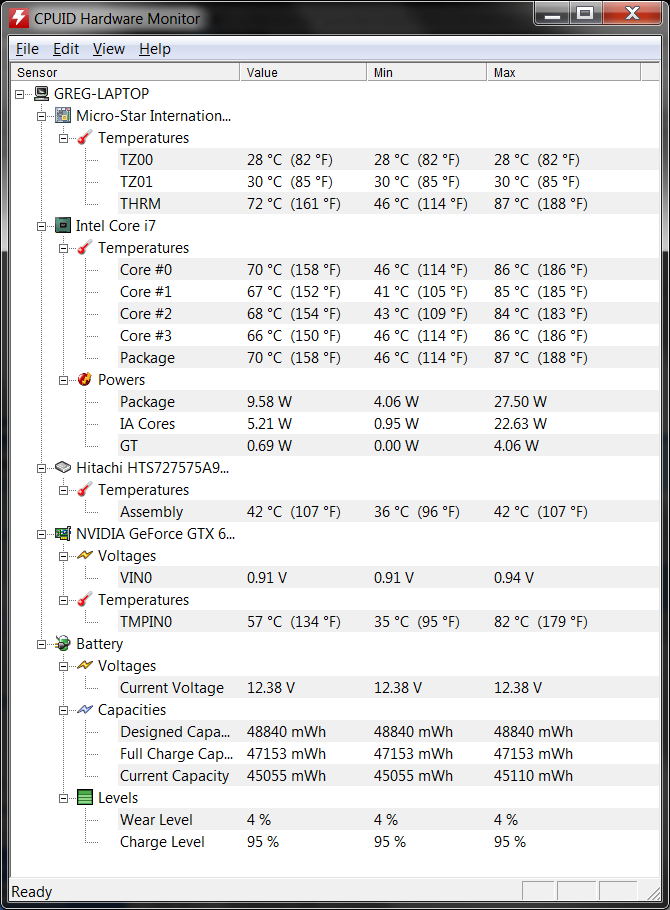Click the Max column header

[x=563, y=72]
